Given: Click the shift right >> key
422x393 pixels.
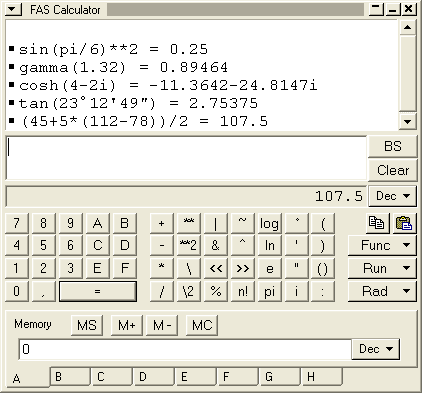Looking at the screenshot, I should pyautogui.click(x=243, y=268).
